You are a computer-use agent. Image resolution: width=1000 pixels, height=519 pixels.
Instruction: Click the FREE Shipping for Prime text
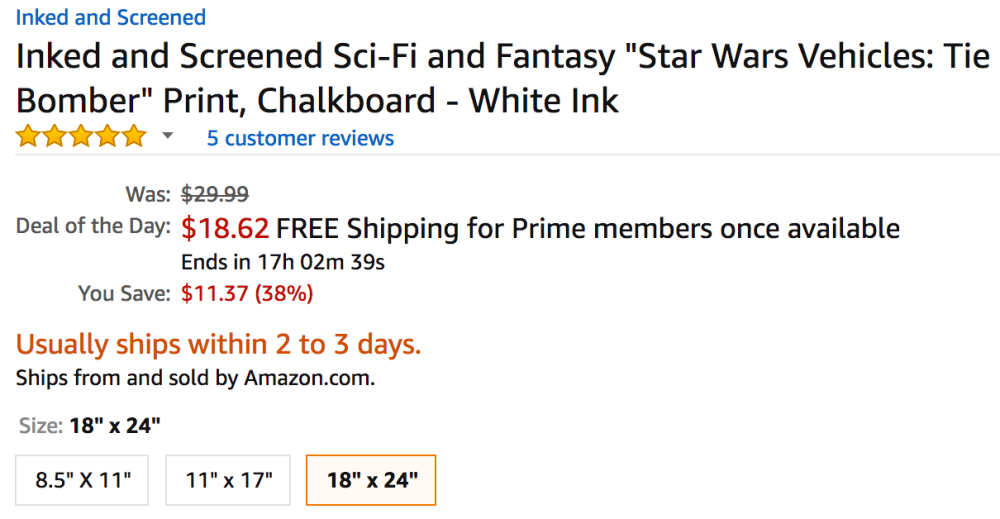coord(588,229)
